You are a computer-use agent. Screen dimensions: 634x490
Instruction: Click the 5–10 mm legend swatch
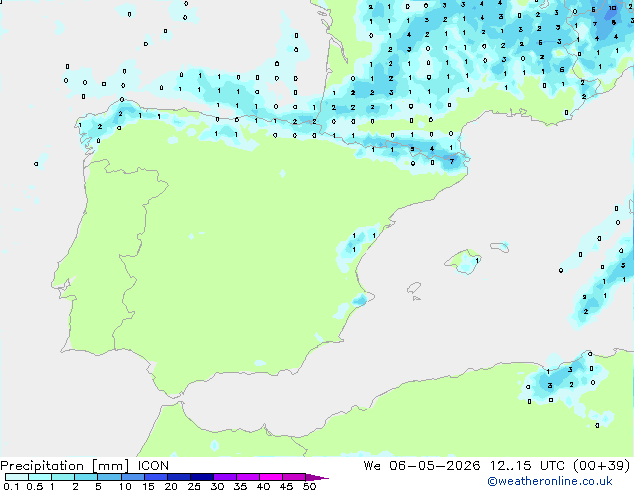point(109,477)
